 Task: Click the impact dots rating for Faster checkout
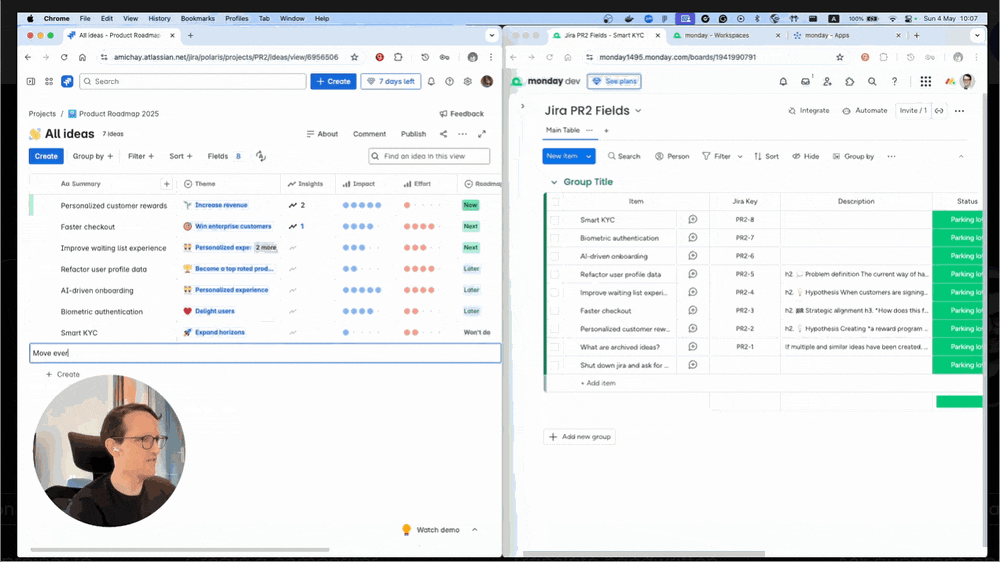click(358, 226)
